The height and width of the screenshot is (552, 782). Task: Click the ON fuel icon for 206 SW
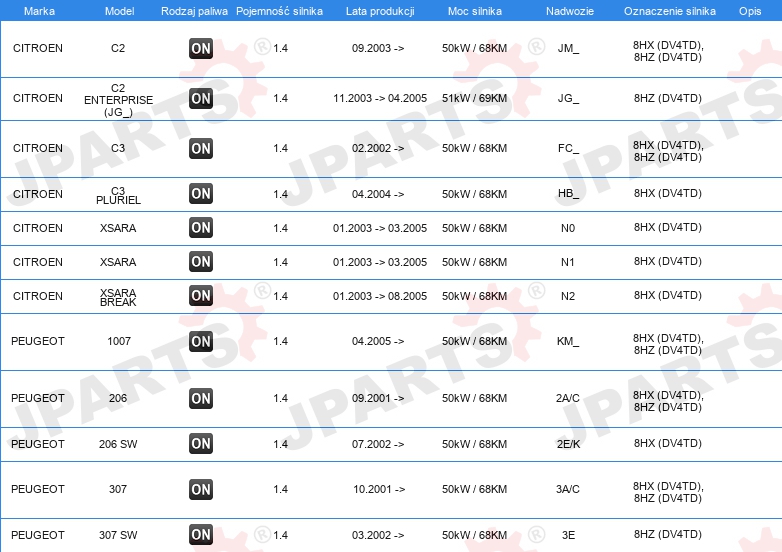(201, 443)
